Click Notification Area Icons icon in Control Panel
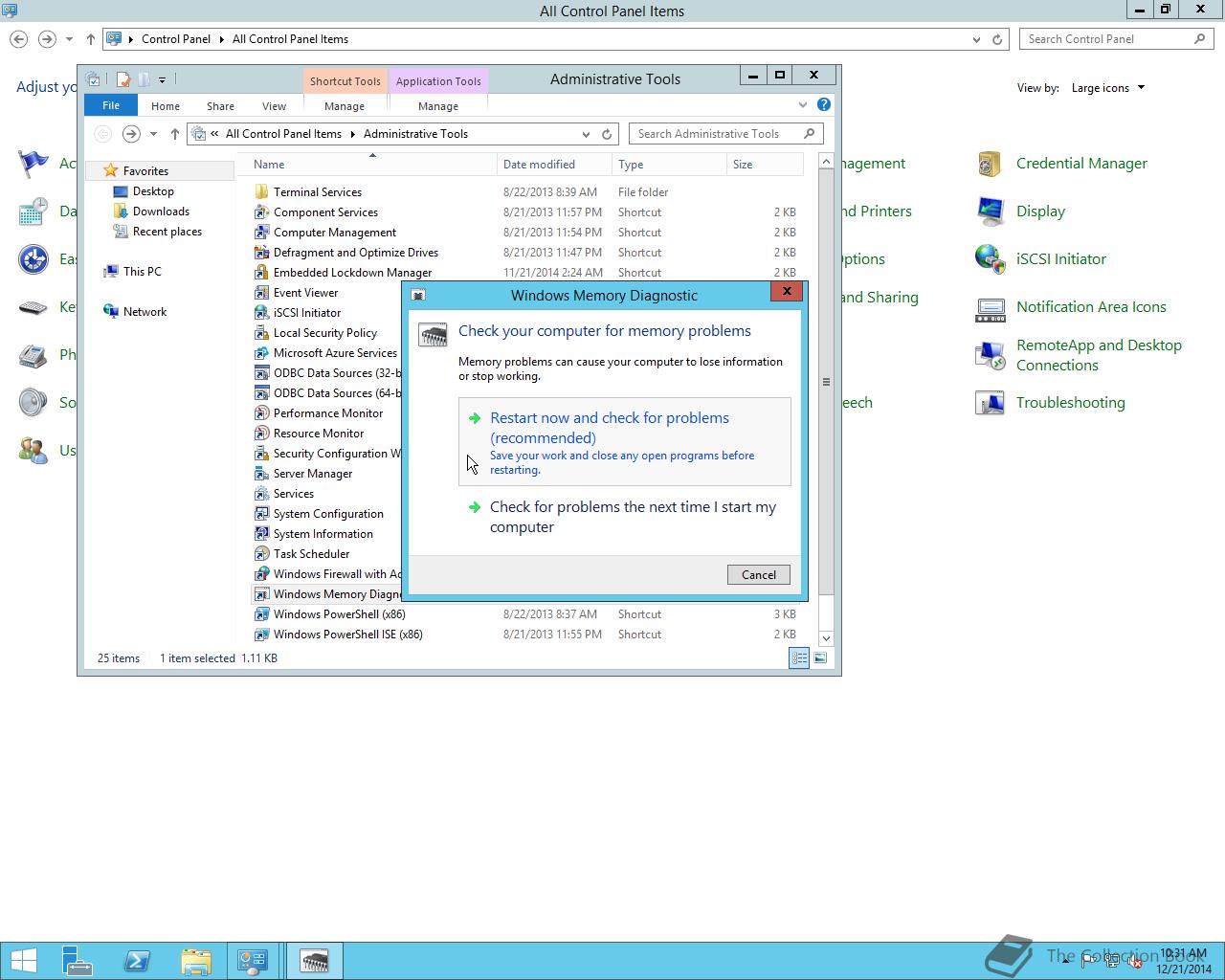 pyautogui.click(x=990, y=307)
